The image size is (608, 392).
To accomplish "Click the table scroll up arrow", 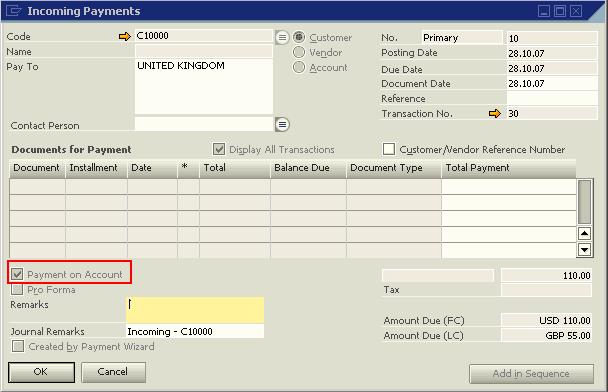I will point(584,233).
